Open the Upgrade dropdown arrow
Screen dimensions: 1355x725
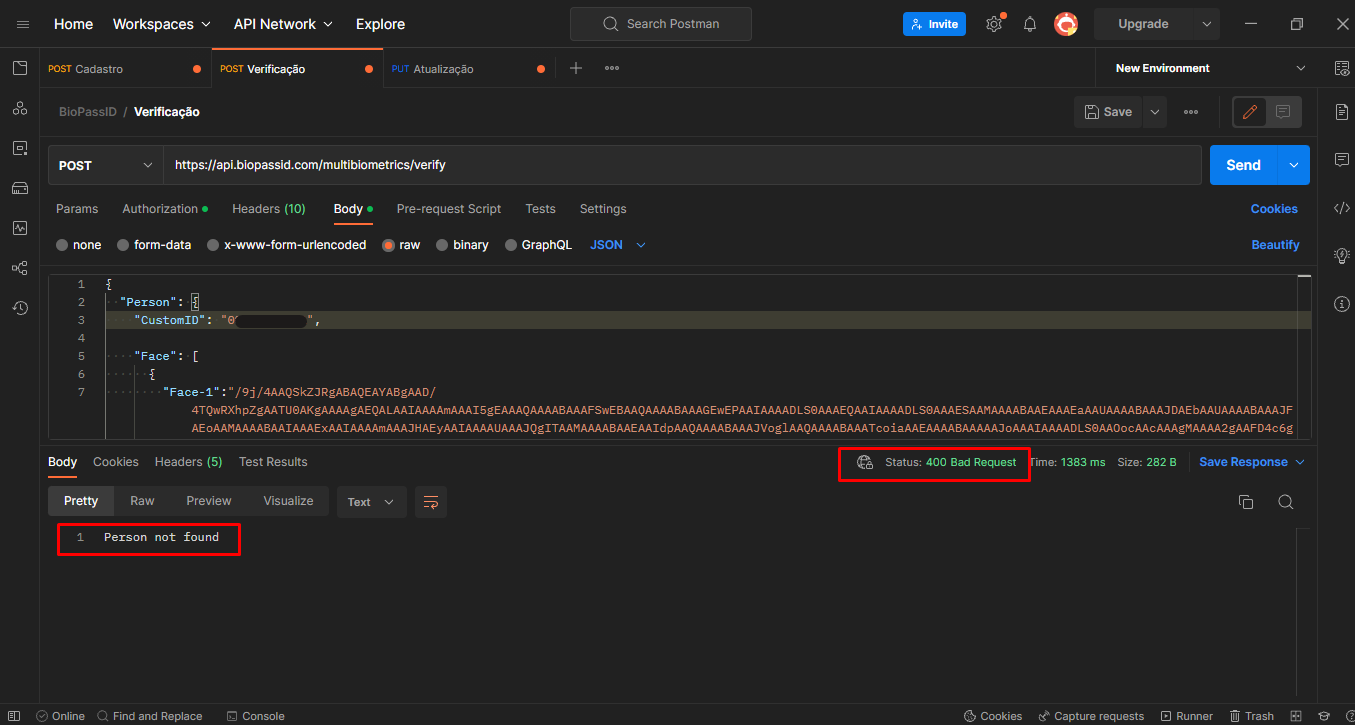pos(1207,24)
